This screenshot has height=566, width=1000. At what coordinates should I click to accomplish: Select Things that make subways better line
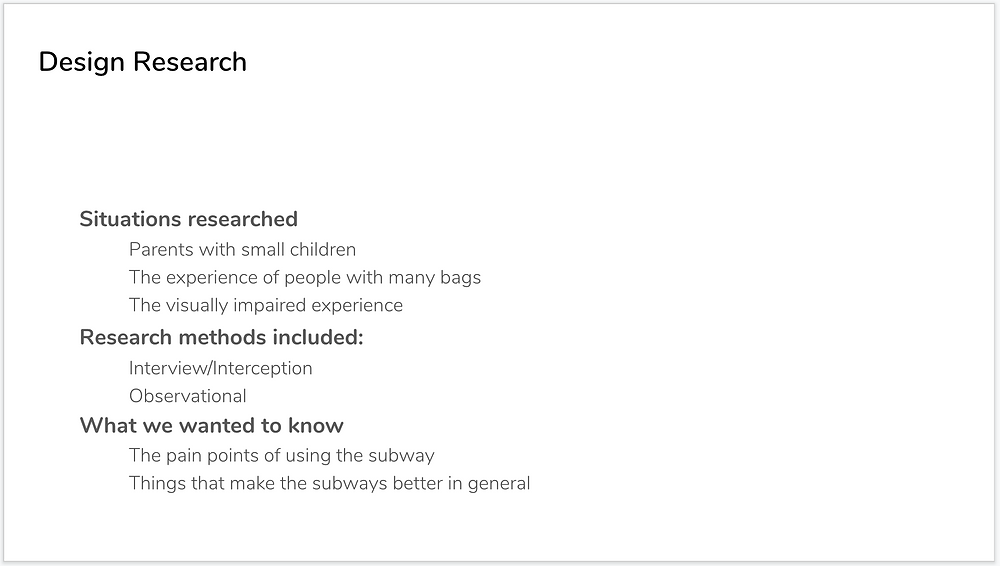329,484
